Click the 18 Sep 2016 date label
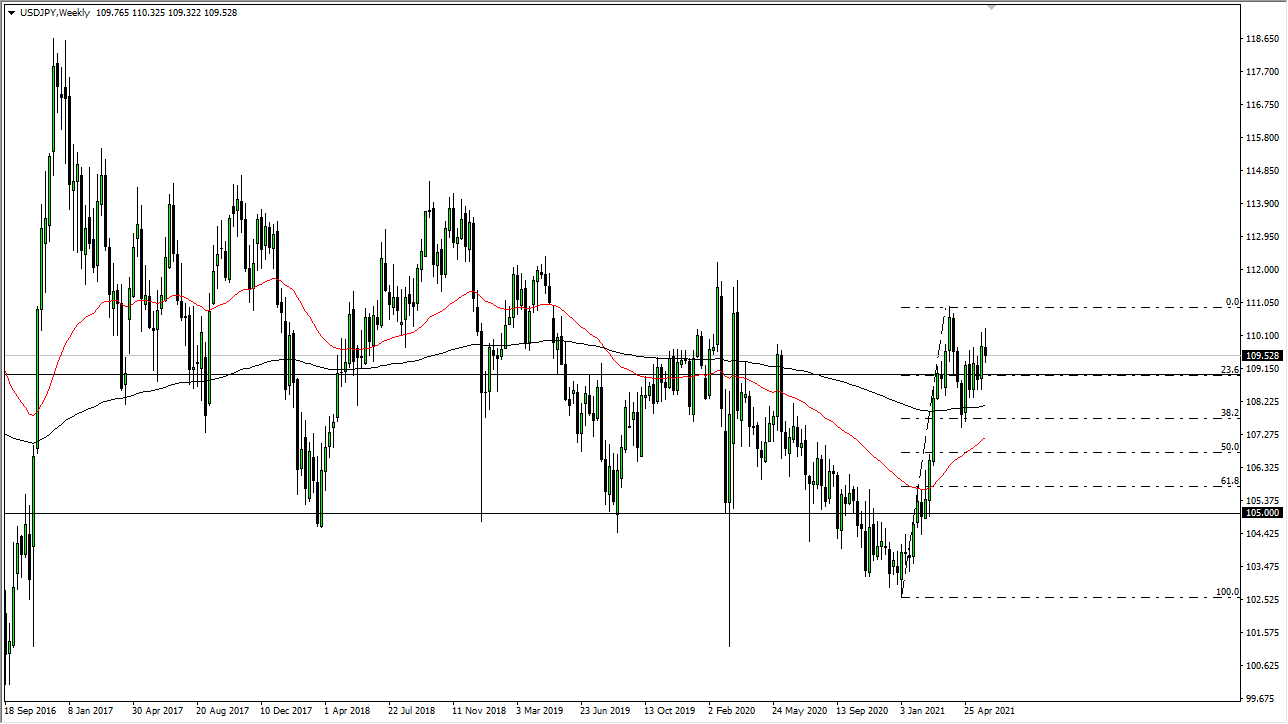The width and height of the screenshot is (1288, 724). click(x=31, y=710)
